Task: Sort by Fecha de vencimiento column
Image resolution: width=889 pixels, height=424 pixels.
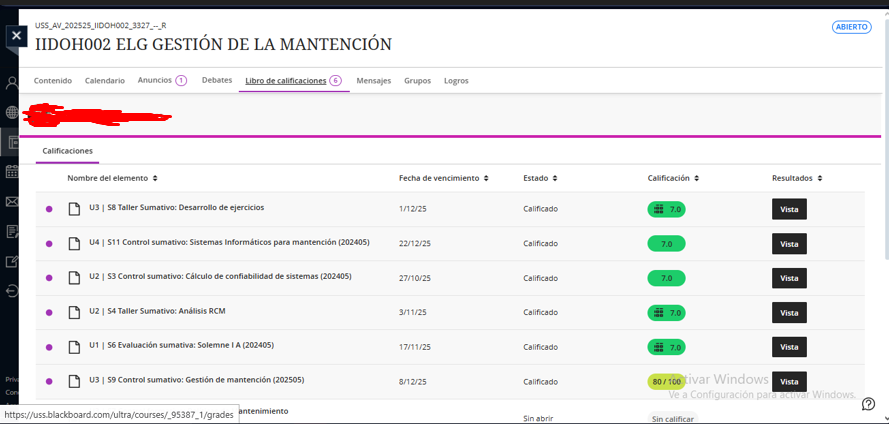Action: point(486,178)
